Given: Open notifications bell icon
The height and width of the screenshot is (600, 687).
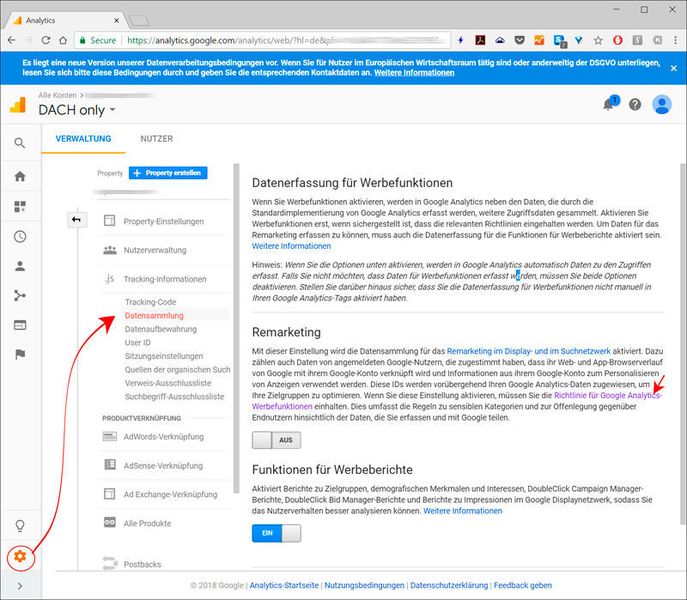Looking at the screenshot, I should point(608,104).
